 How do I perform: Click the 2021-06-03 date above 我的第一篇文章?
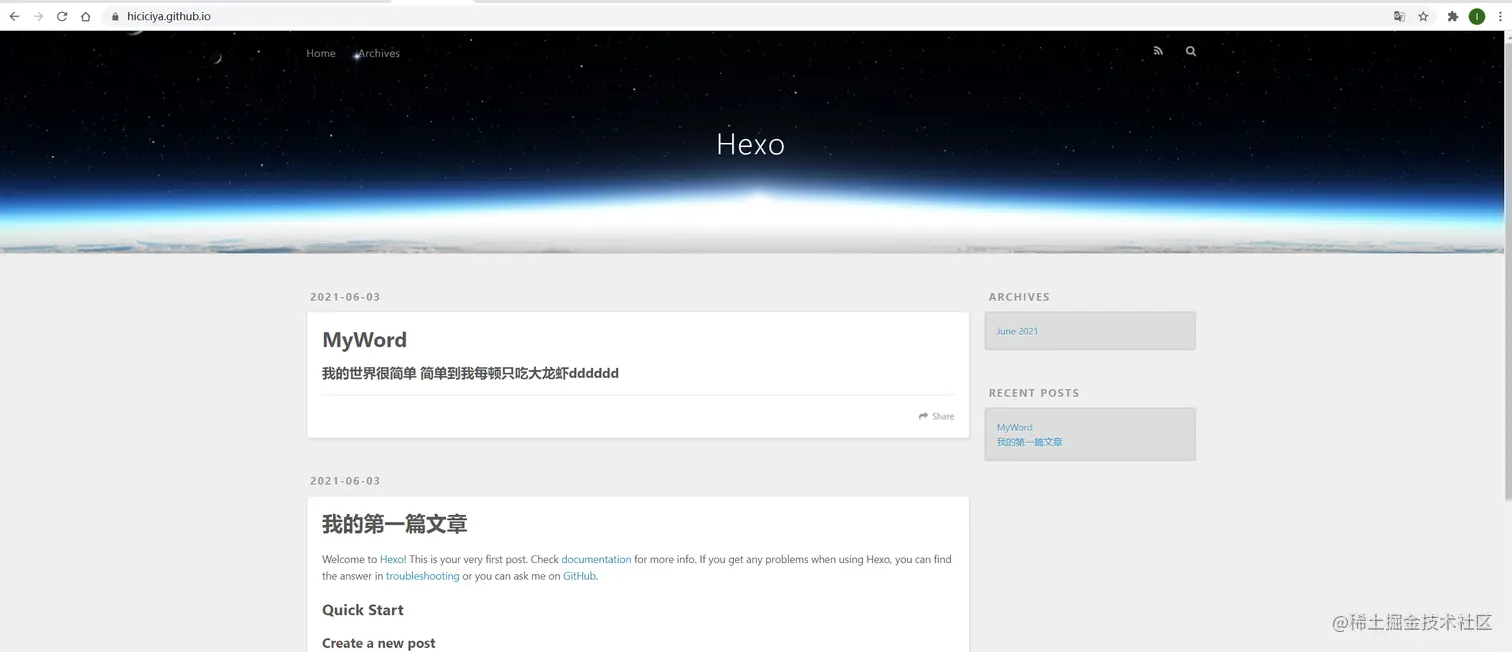click(x=345, y=481)
